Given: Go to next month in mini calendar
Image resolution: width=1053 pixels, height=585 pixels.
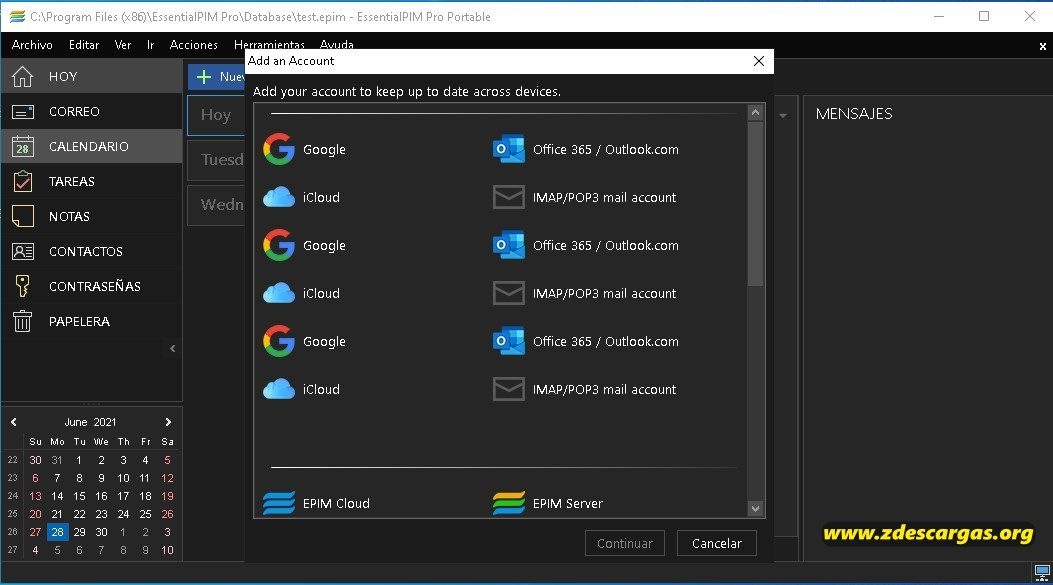Looking at the screenshot, I should point(168,422).
